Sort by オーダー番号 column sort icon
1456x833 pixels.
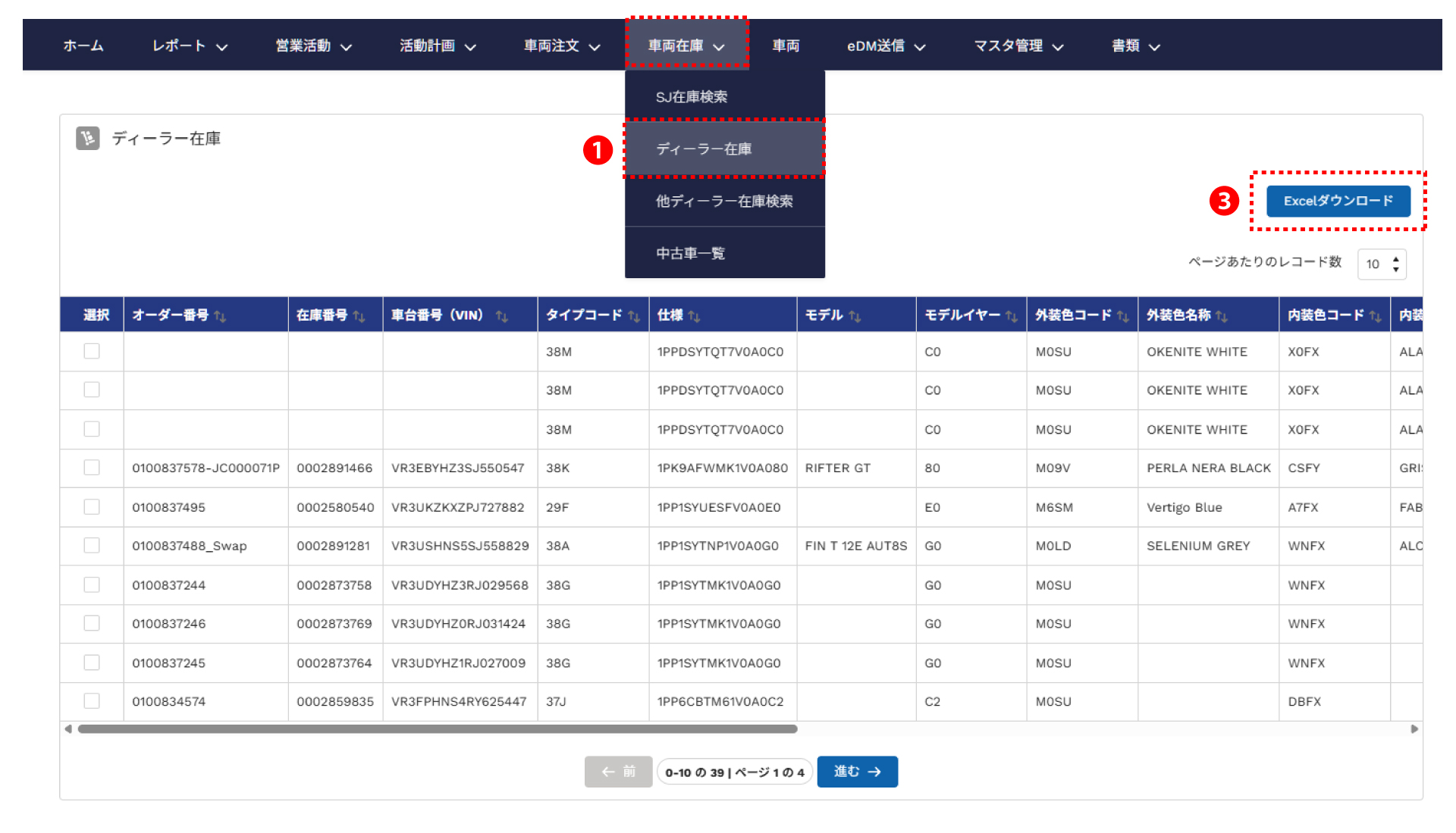tap(220, 316)
